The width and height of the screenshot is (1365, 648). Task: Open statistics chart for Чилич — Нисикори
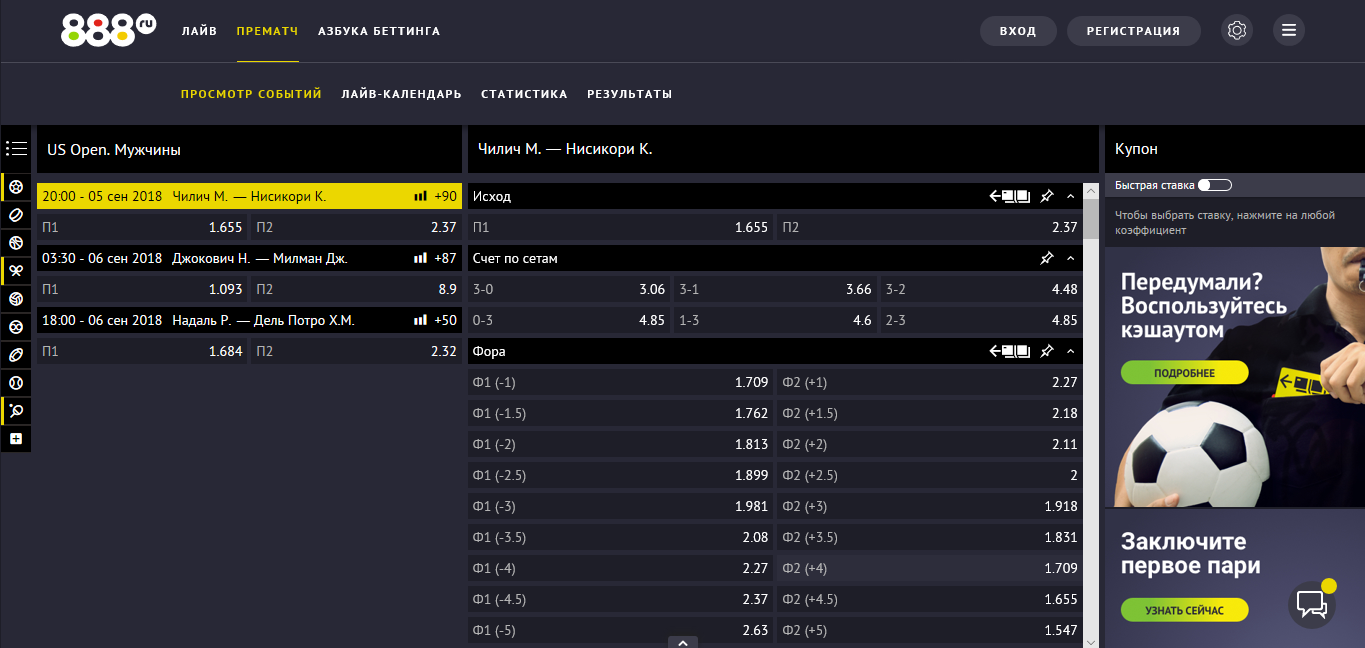pyautogui.click(x=420, y=197)
